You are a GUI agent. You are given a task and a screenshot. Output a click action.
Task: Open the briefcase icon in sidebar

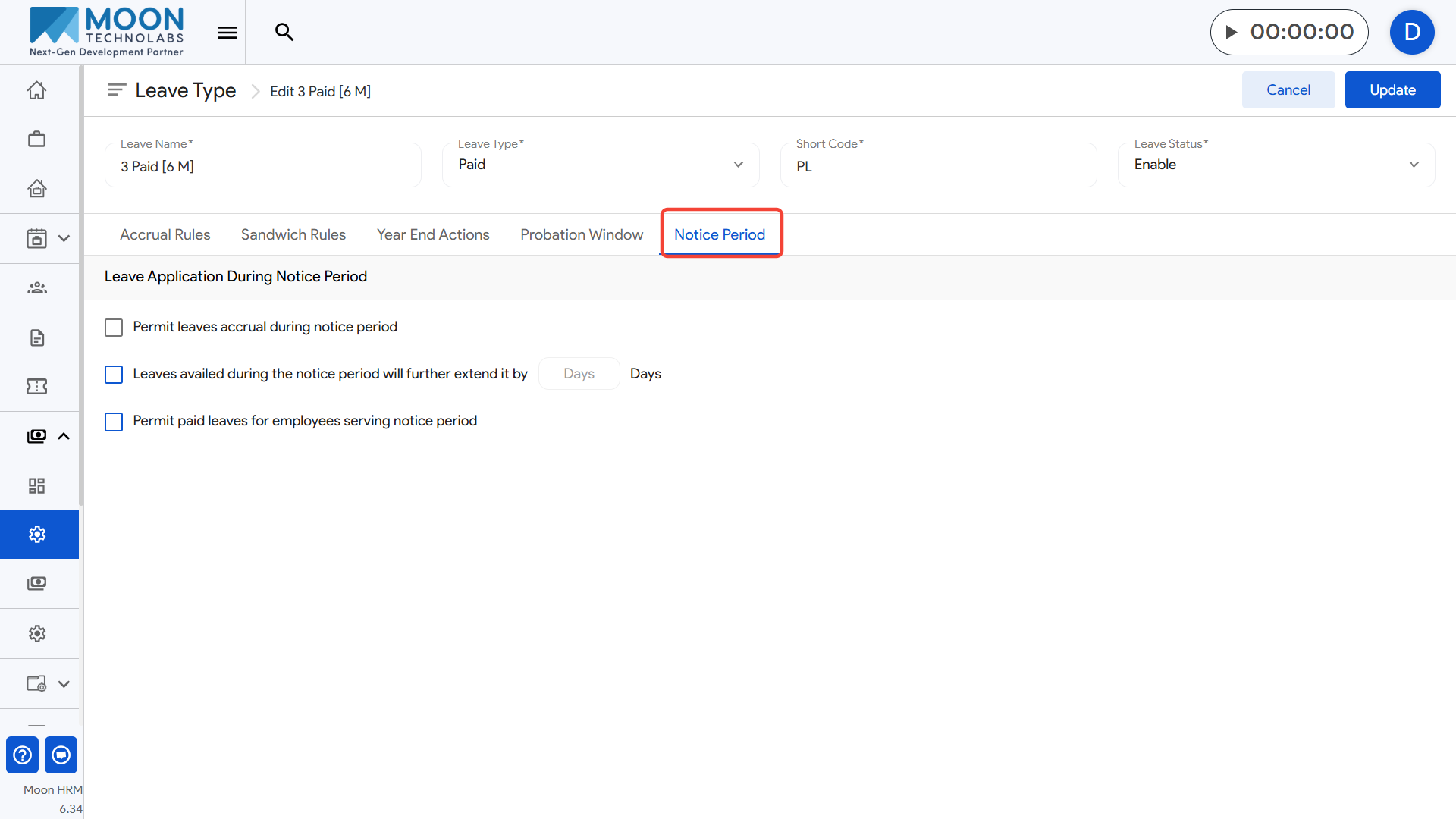36,140
